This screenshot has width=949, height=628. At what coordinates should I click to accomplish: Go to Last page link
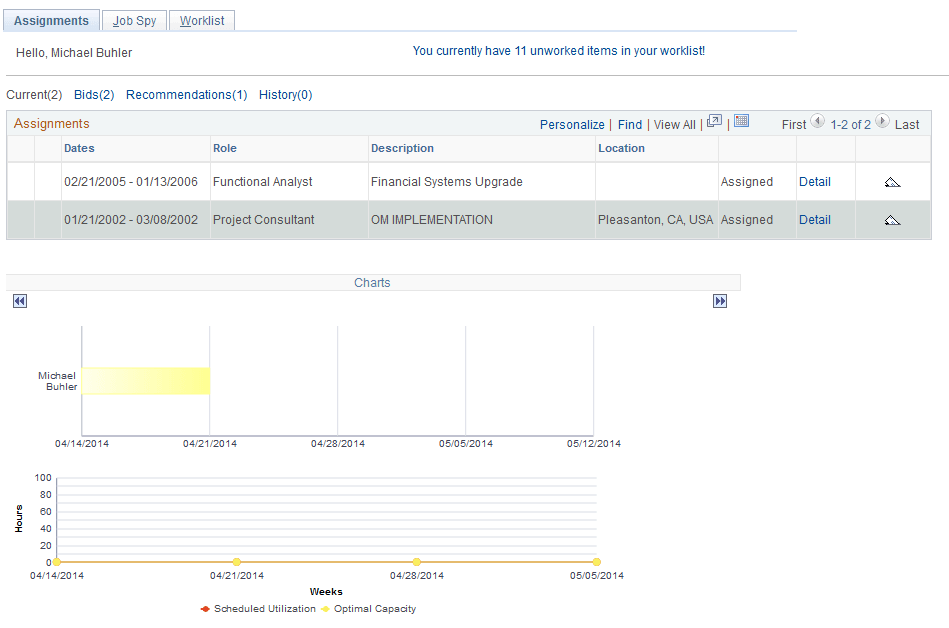[907, 125]
